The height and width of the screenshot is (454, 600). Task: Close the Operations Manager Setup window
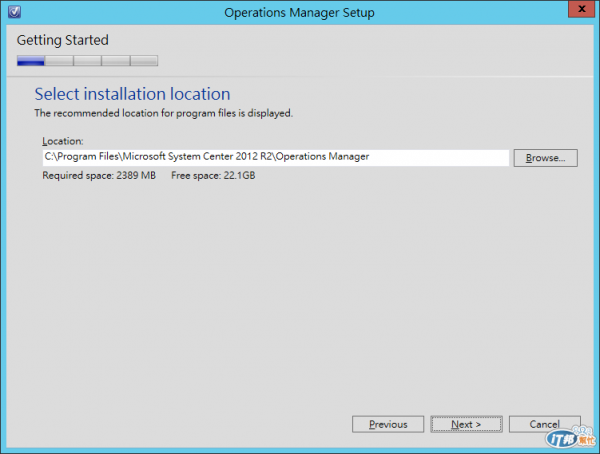pos(581,9)
